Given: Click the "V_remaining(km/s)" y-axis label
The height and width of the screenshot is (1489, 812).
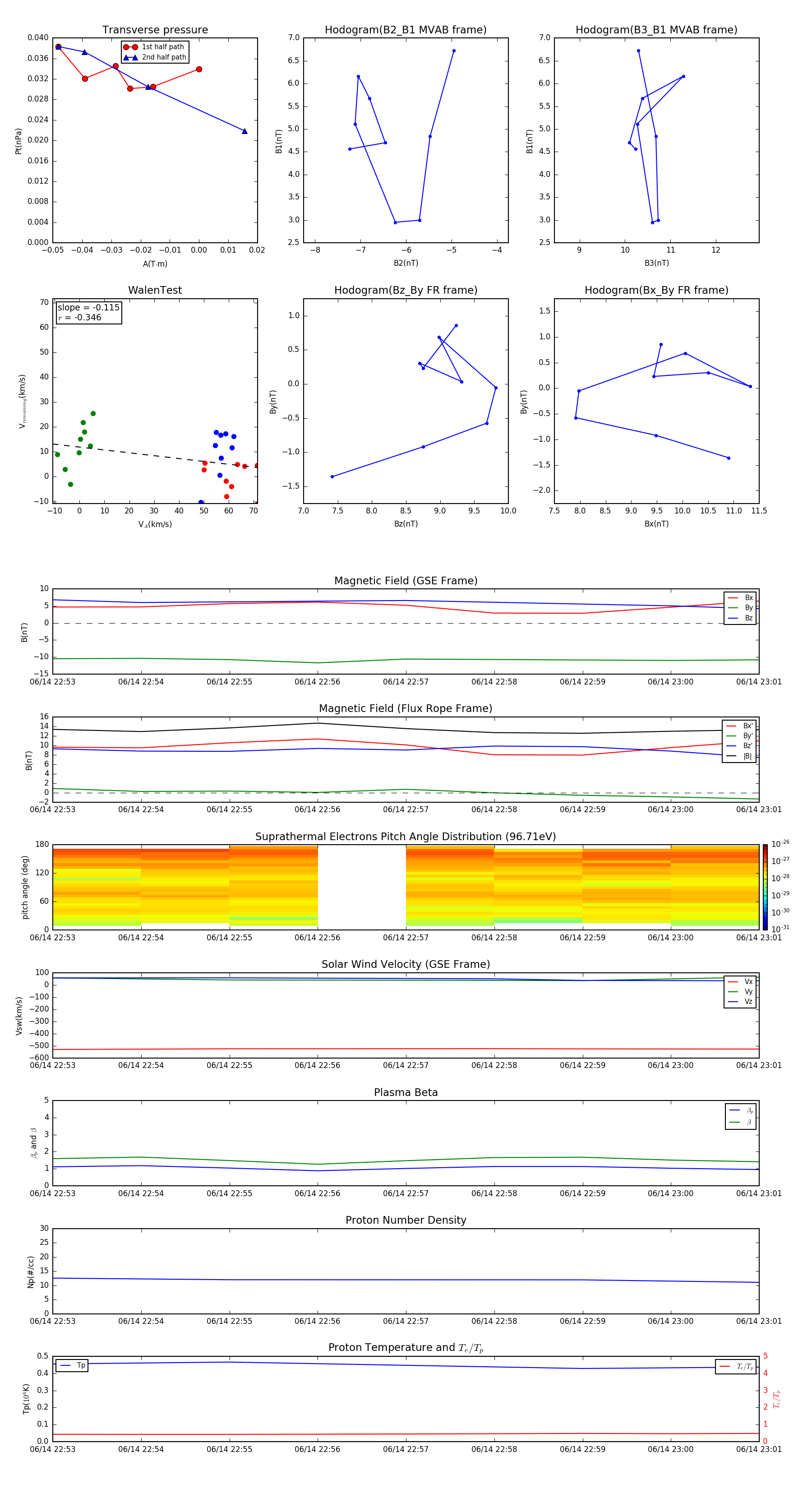Looking at the screenshot, I should click(x=22, y=401).
